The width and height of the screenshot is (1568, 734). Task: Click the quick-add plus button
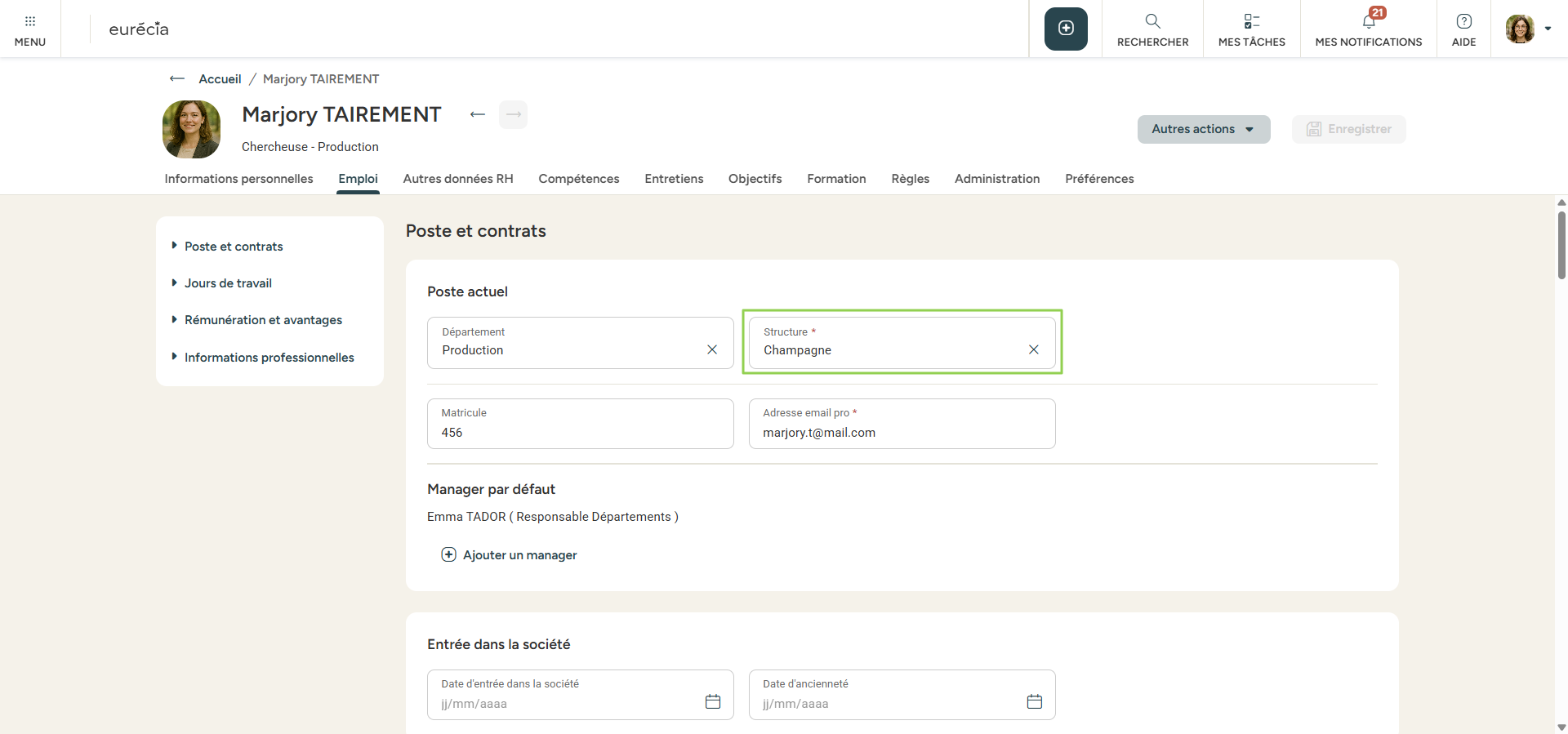(x=1066, y=29)
